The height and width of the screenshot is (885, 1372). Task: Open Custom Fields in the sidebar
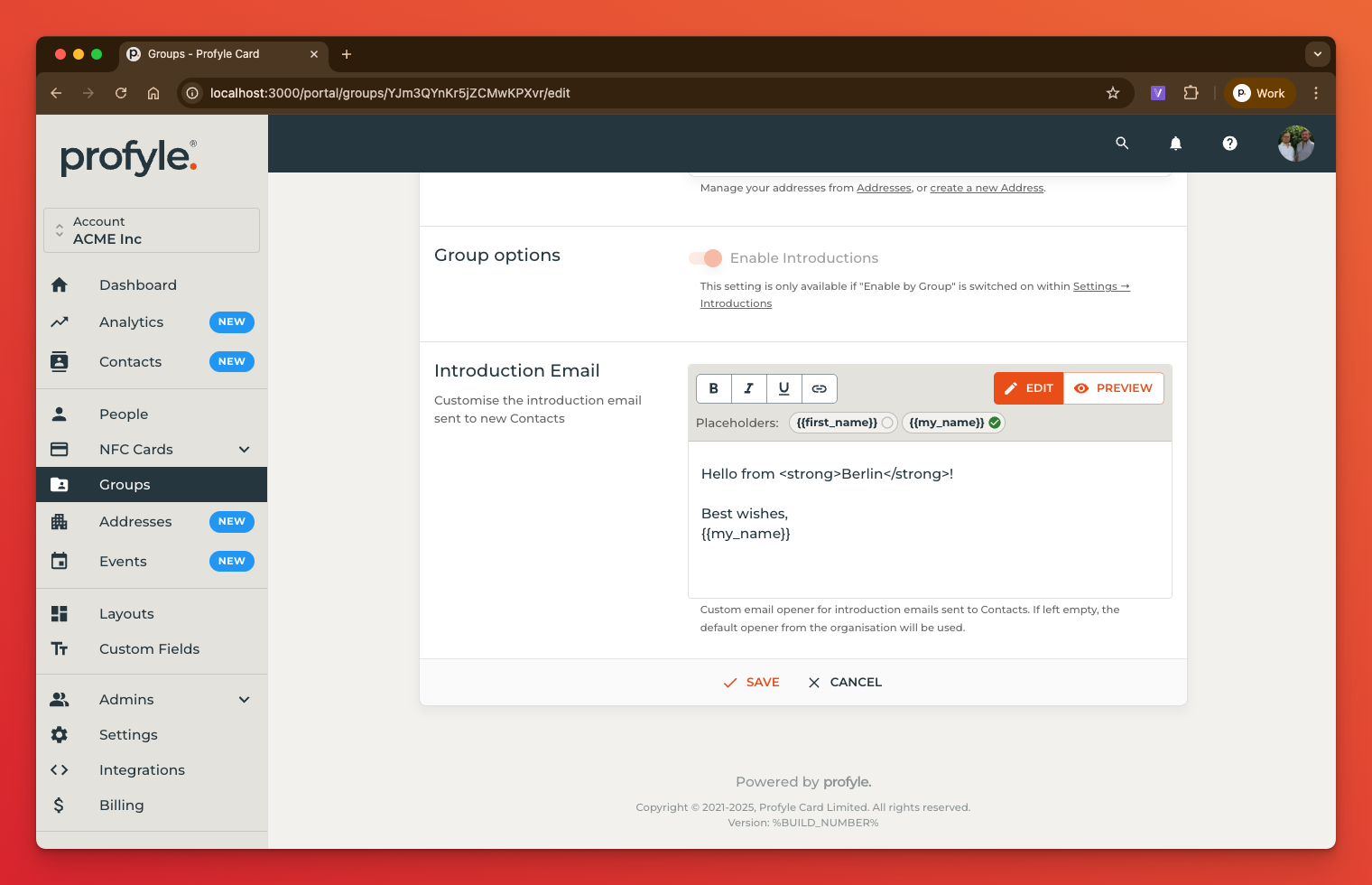point(149,649)
